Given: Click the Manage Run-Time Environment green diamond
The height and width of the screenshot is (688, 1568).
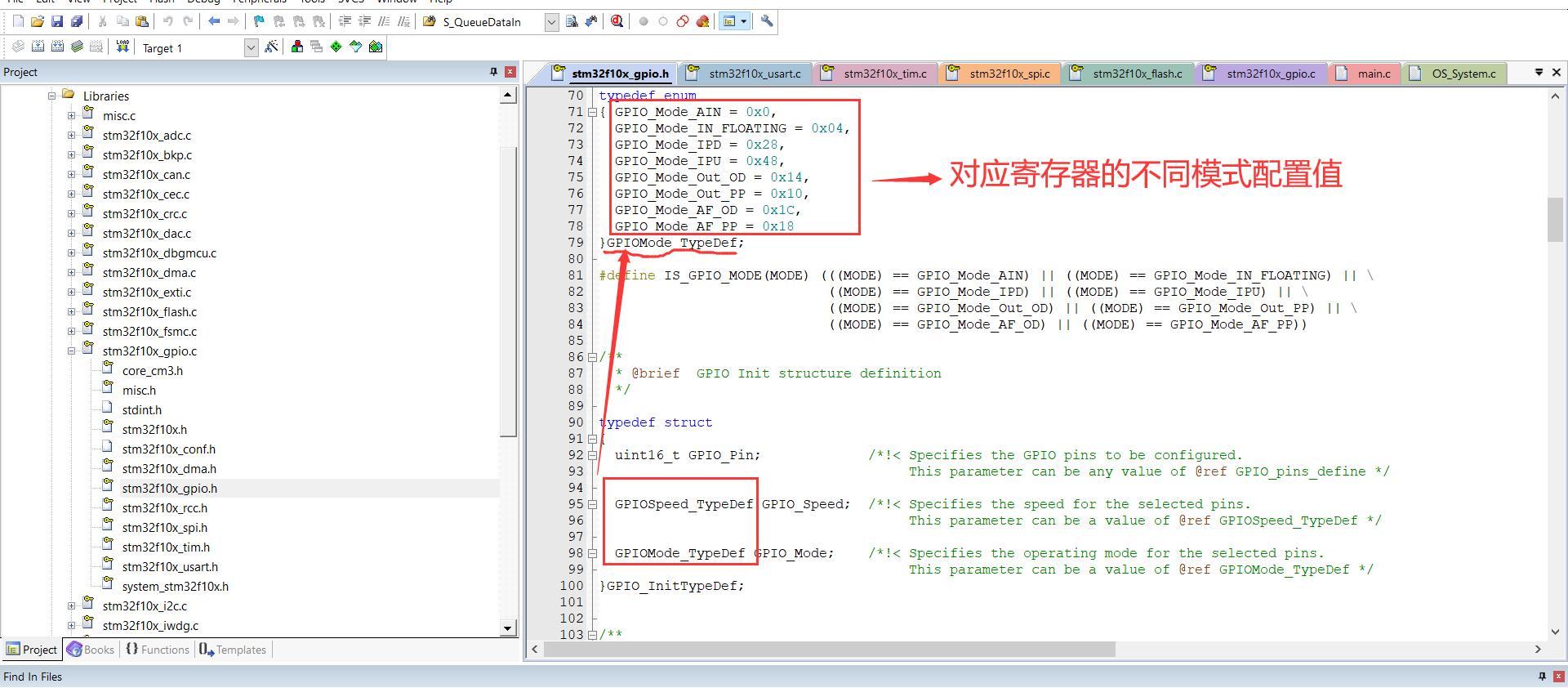Looking at the screenshot, I should coord(336,47).
